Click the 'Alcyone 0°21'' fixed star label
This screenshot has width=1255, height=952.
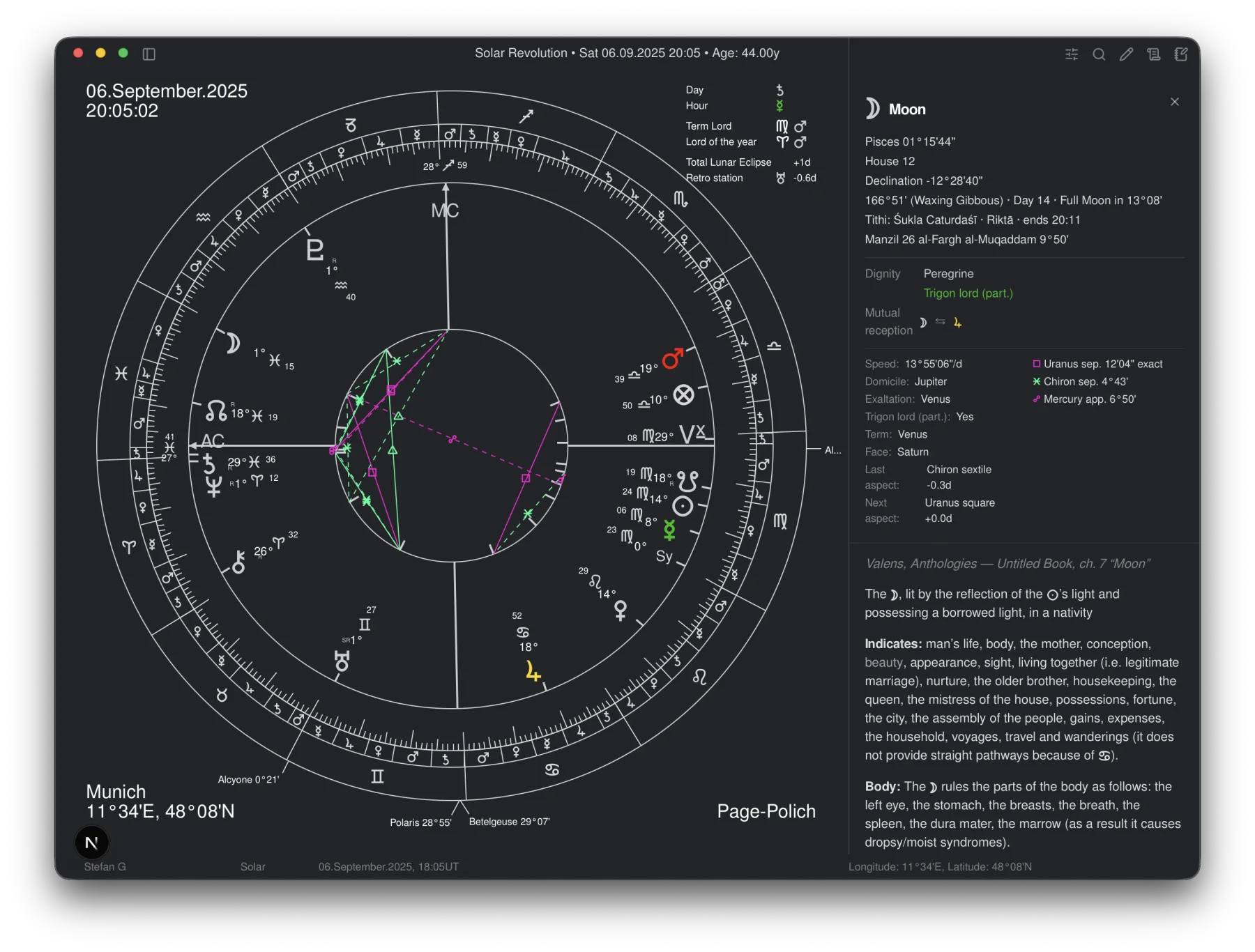pos(248,780)
